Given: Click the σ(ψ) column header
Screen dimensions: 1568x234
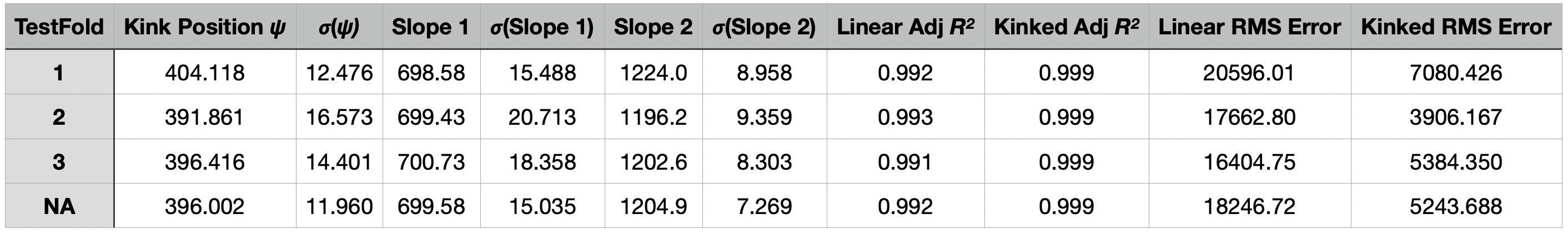Looking at the screenshot, I should click(x=339, y=27).
